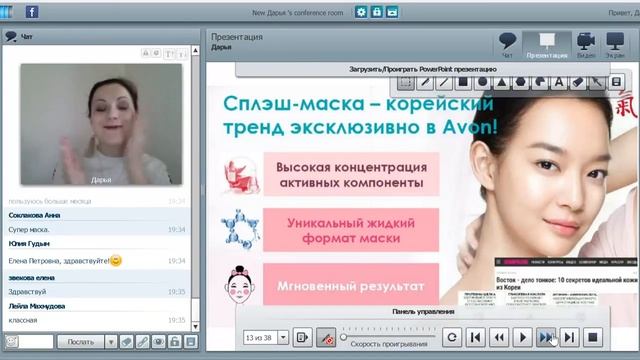Click the Чат panel header speech bubble icon
This screenshot has width=640, height=360.
(x=11, y=37)
